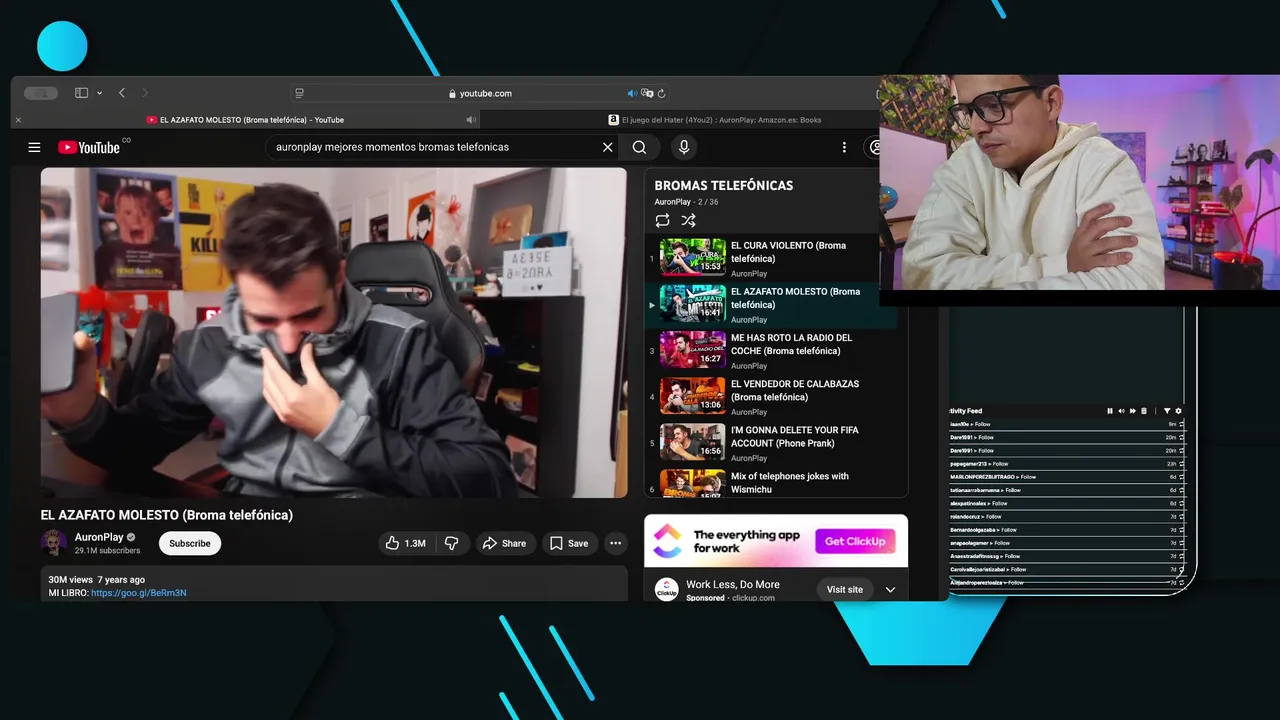Open translate icon in address bar
Screen dimensions: 1280x720
[647, 93]
